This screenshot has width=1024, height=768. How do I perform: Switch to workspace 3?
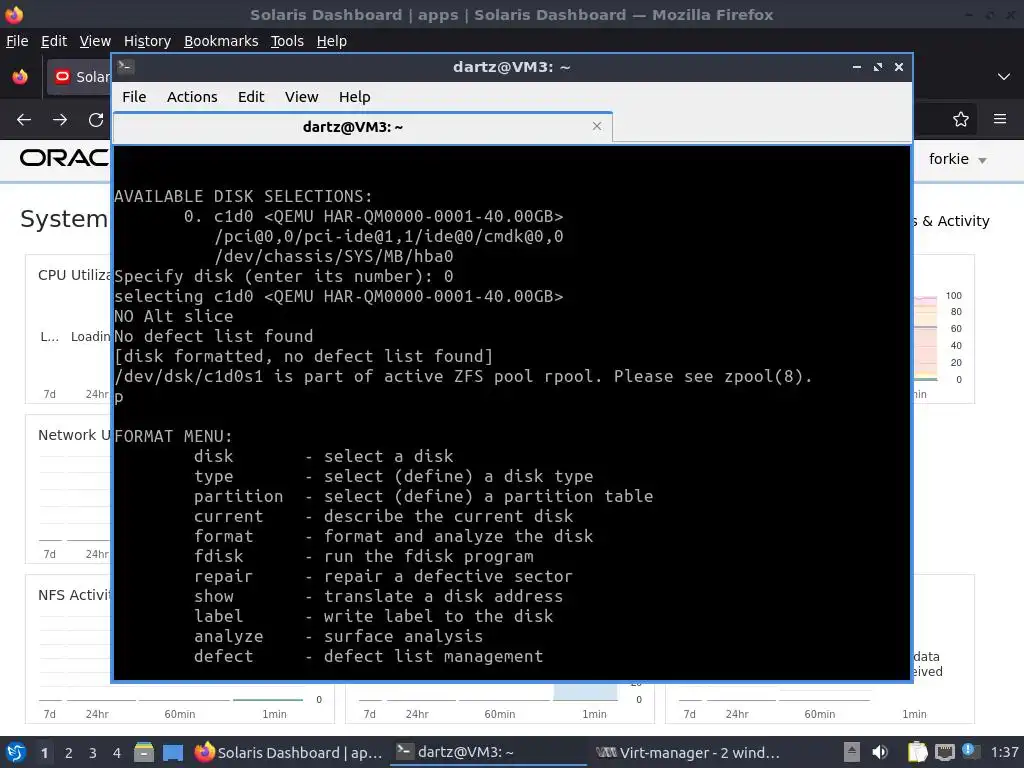93,753
